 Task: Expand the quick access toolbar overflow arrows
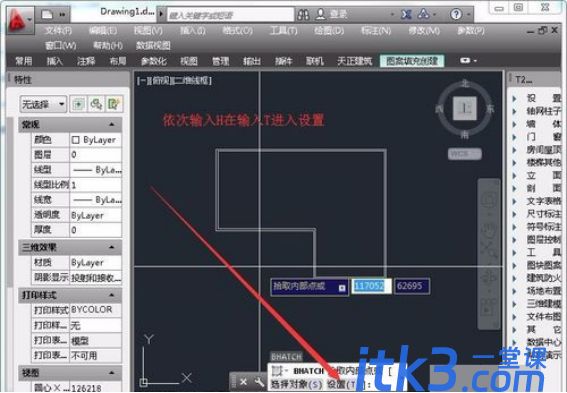[62, 14]
